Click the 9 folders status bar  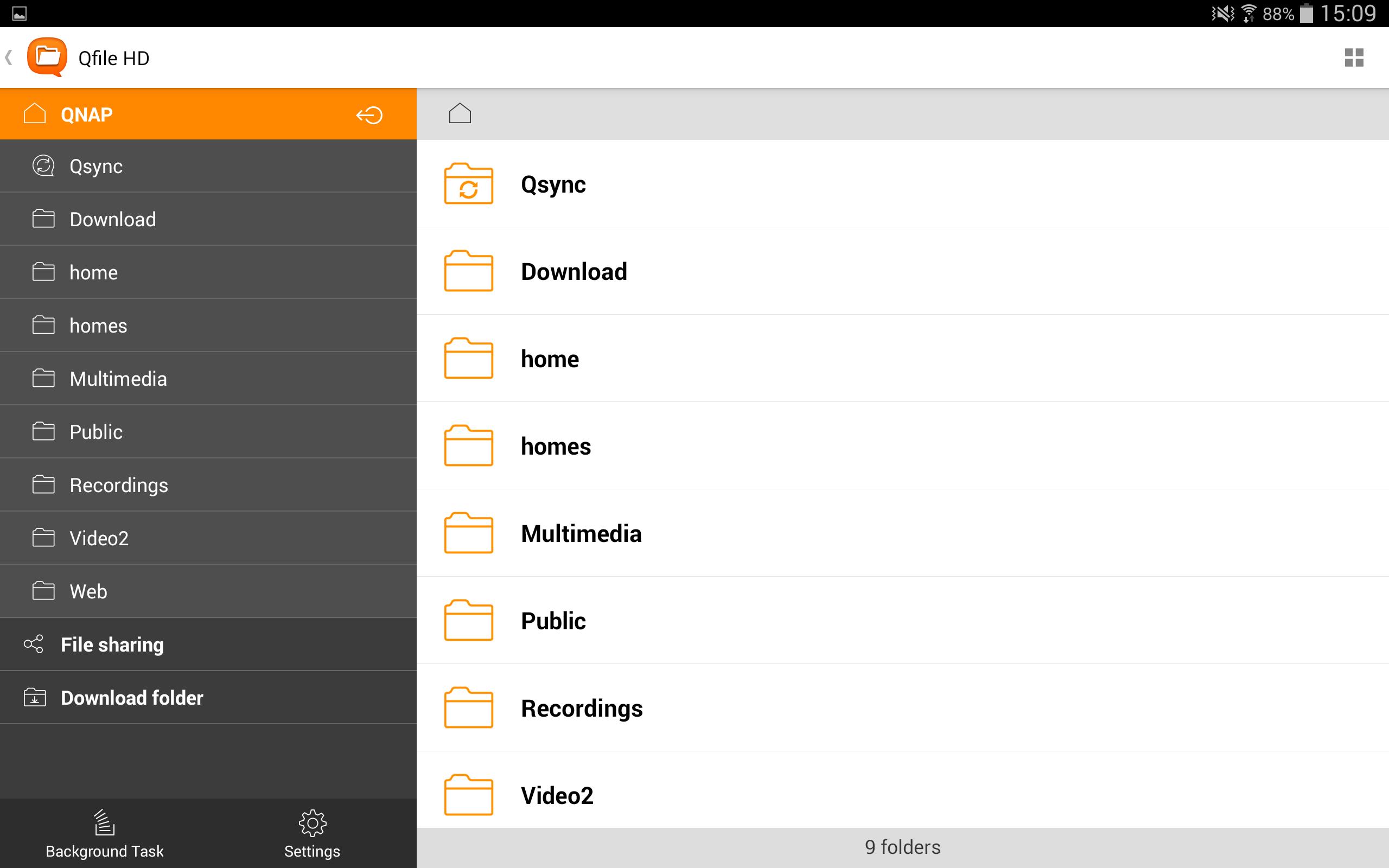902,847
